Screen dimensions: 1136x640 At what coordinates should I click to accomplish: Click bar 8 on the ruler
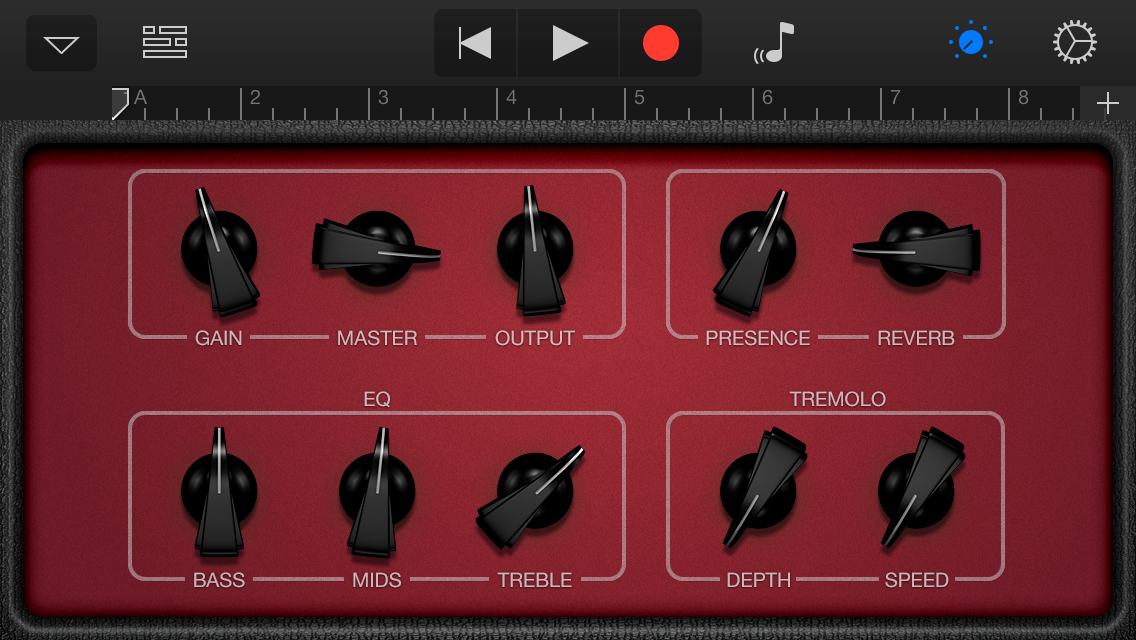click(x=1023, y=98)
